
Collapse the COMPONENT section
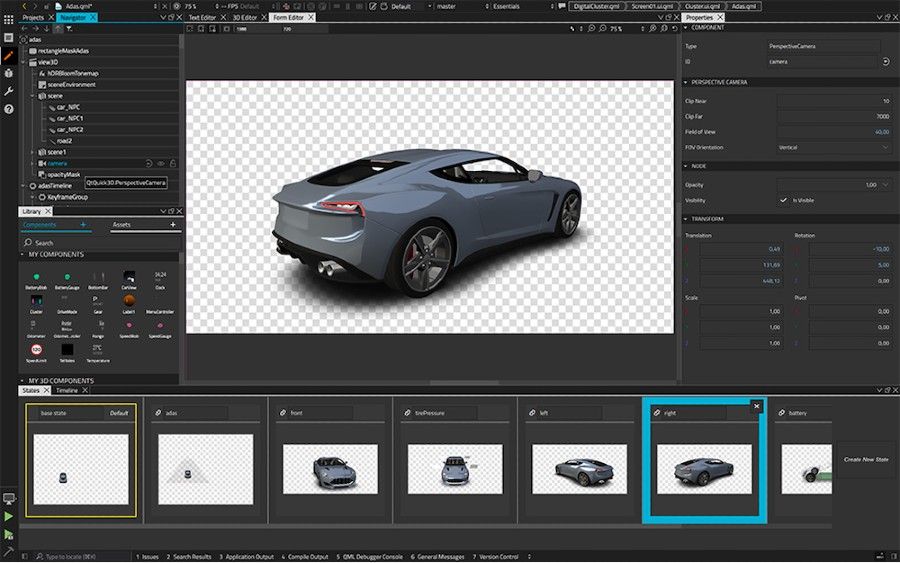coord(685,28)
